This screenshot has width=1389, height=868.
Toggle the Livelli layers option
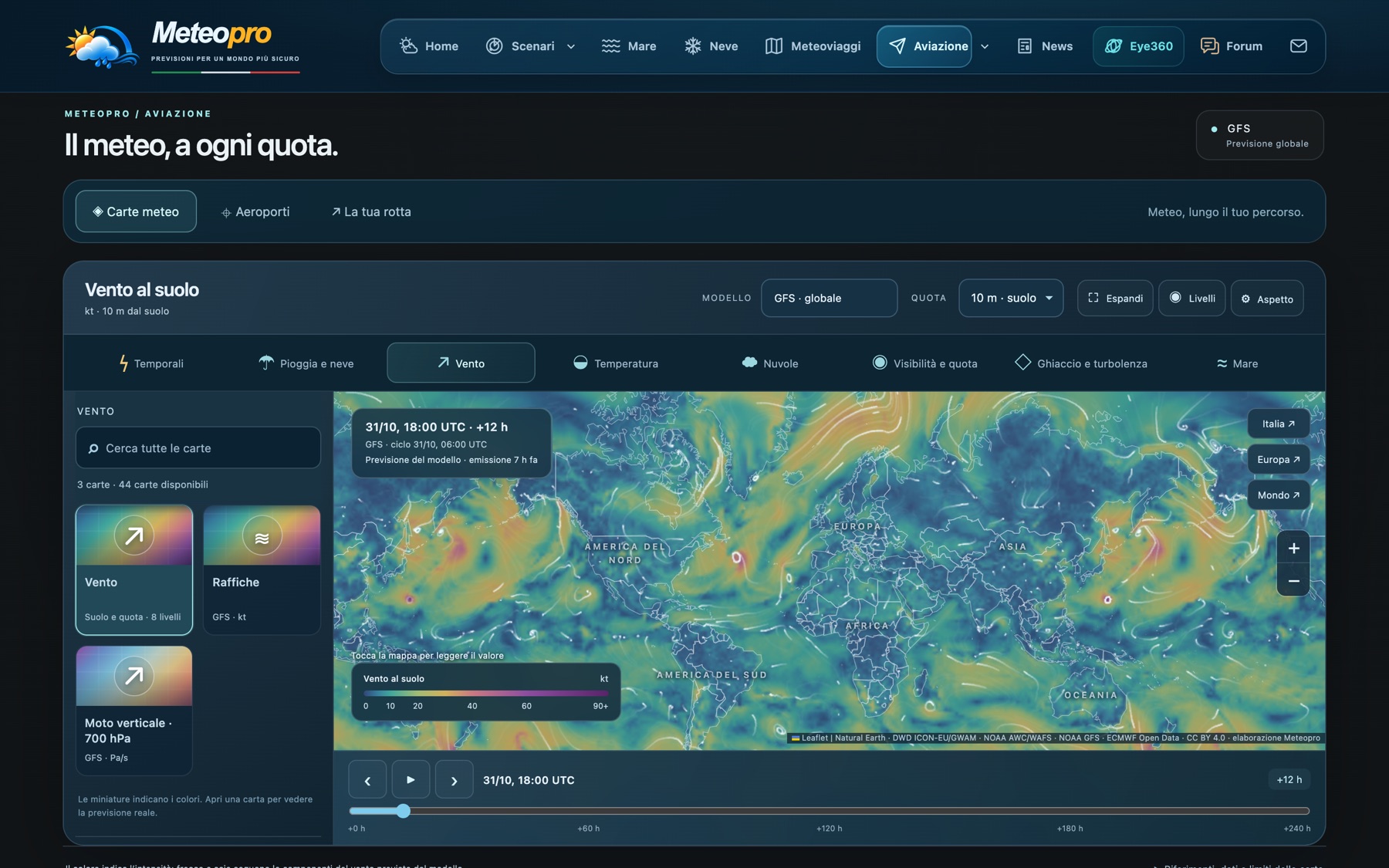pos(1192,299)
